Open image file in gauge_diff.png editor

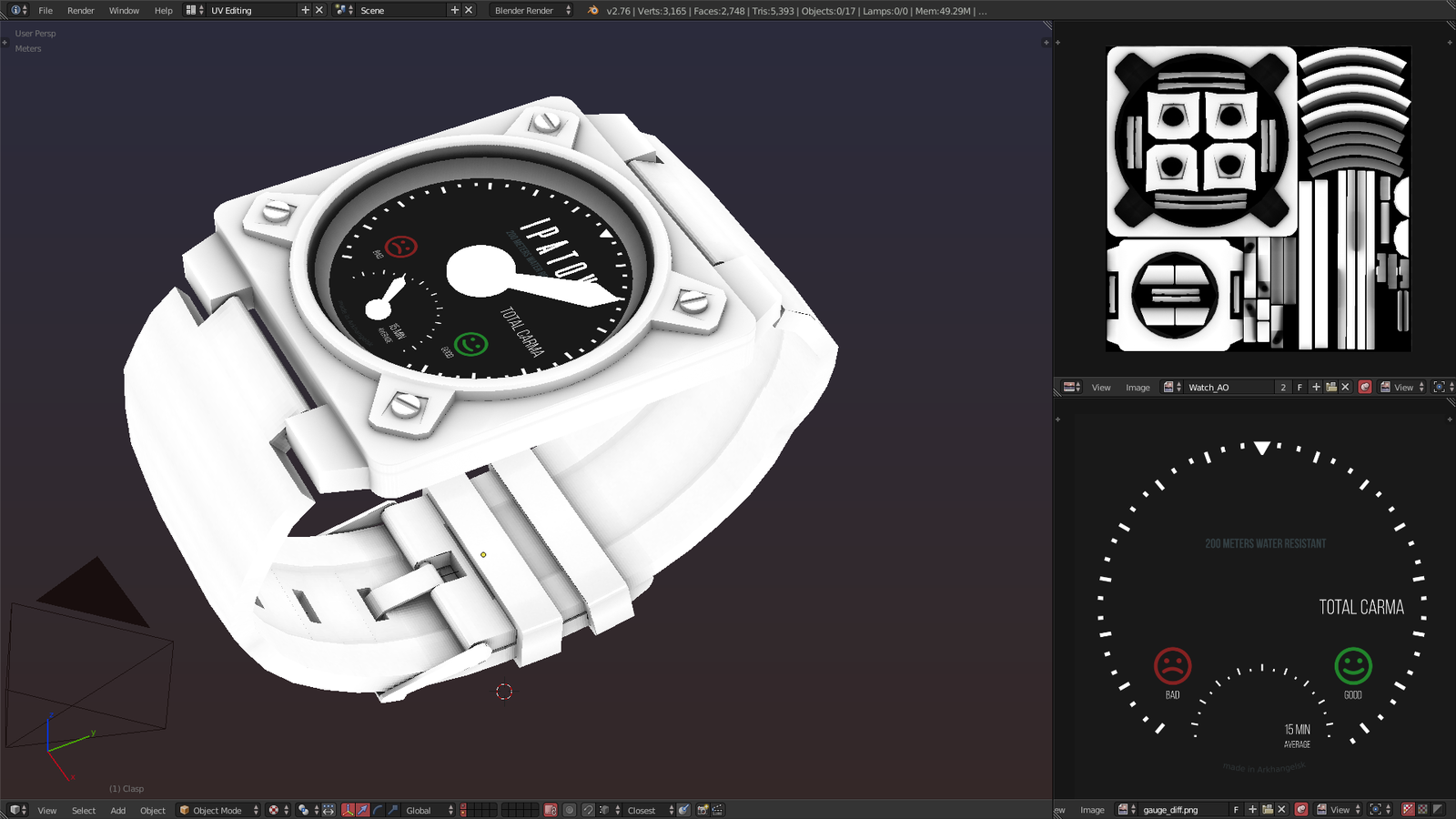coord(1267,810)
